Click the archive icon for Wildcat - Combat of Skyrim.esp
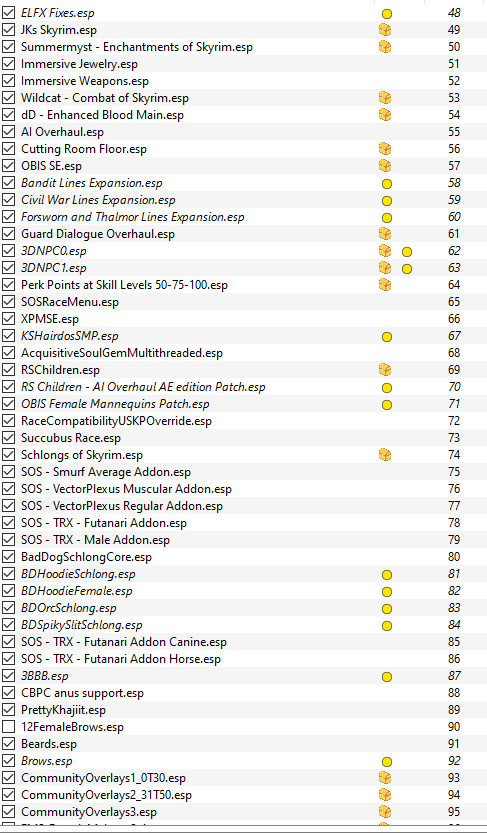The width and height of the screenshot is (487, 833). click(x=385, y=98)
